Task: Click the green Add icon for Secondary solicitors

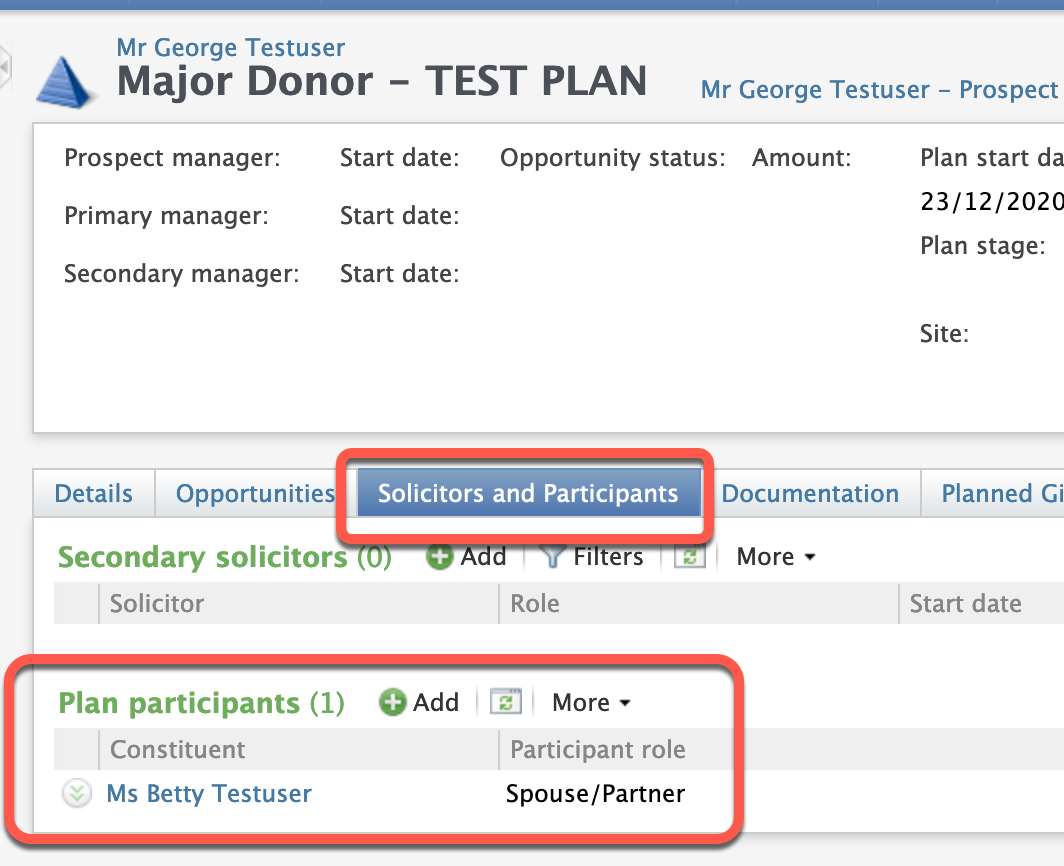Action: click(439, 557)
